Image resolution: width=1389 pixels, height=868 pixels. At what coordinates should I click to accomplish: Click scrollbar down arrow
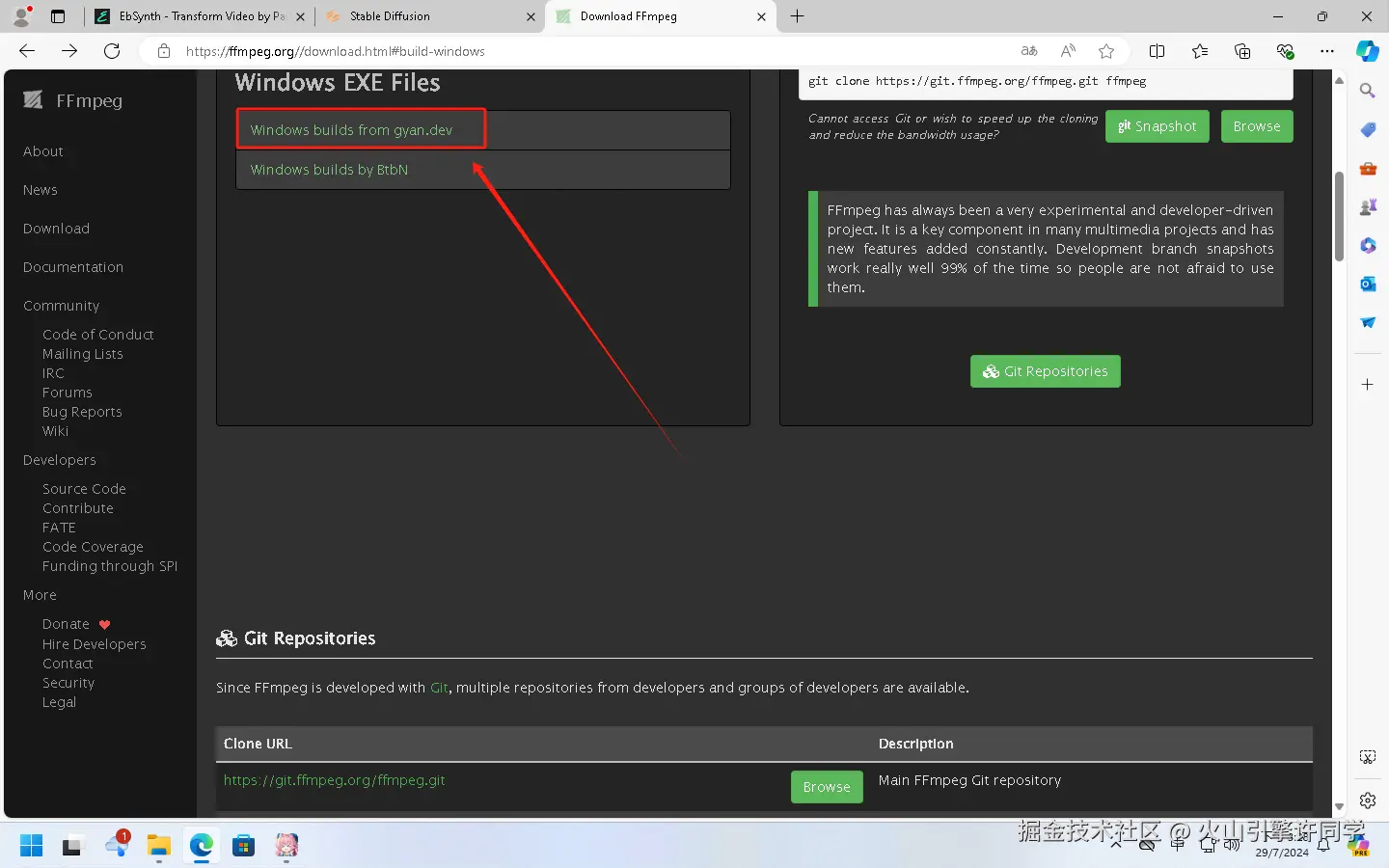click(x=1339, y=807)
